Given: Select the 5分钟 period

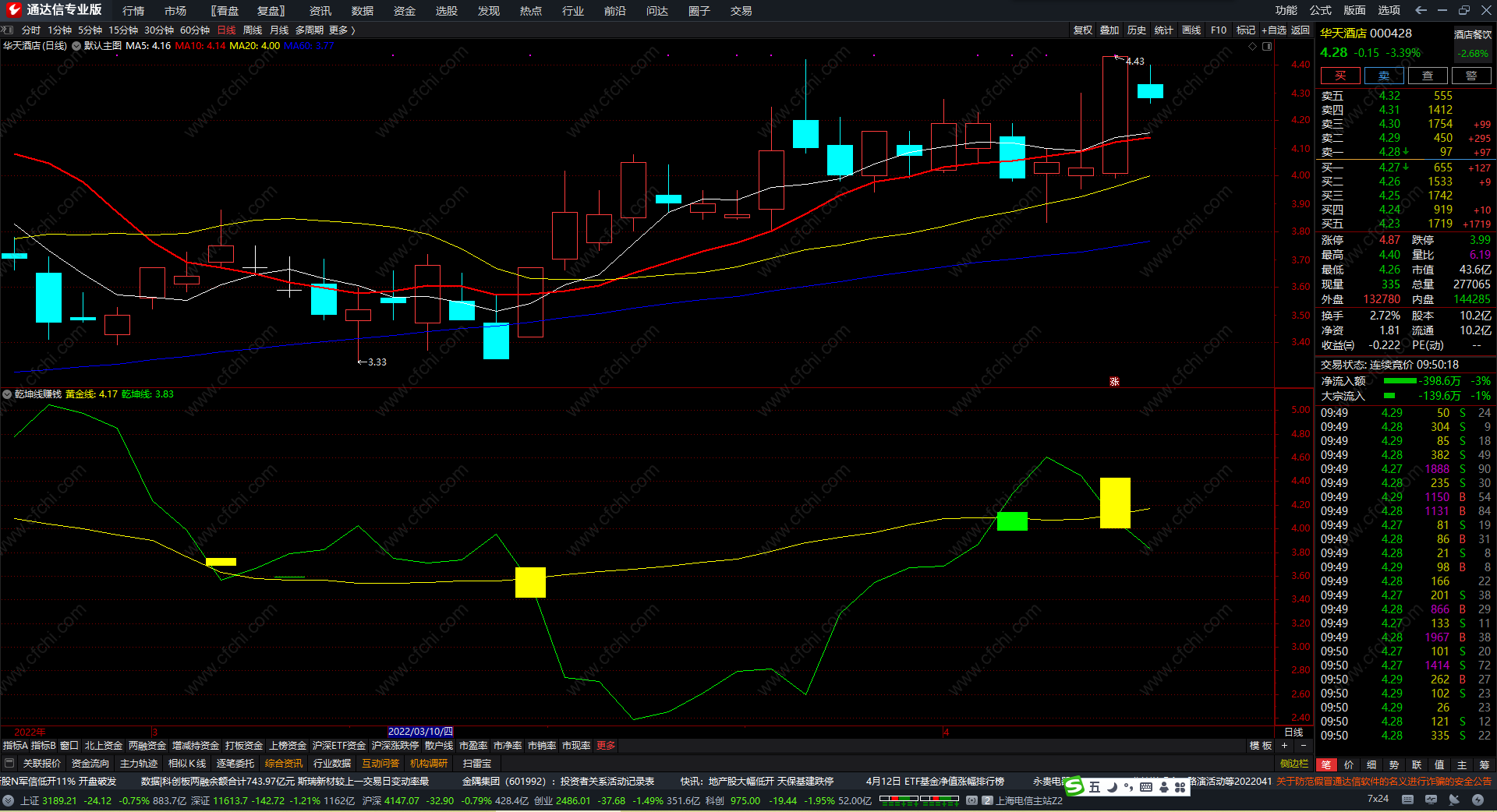Looking at the screenshot, I should [x=90, y=30].
